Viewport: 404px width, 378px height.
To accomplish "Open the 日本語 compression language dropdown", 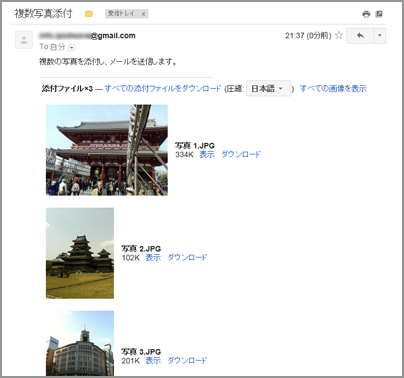I will (x=268, y=88).
